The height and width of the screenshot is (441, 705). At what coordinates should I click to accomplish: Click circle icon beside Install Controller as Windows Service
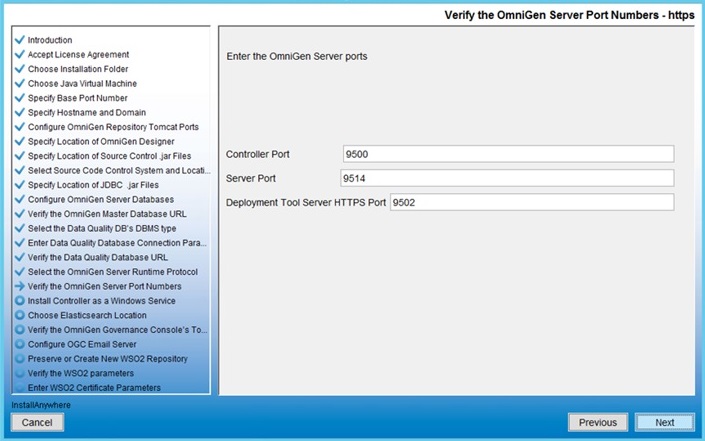20,300
